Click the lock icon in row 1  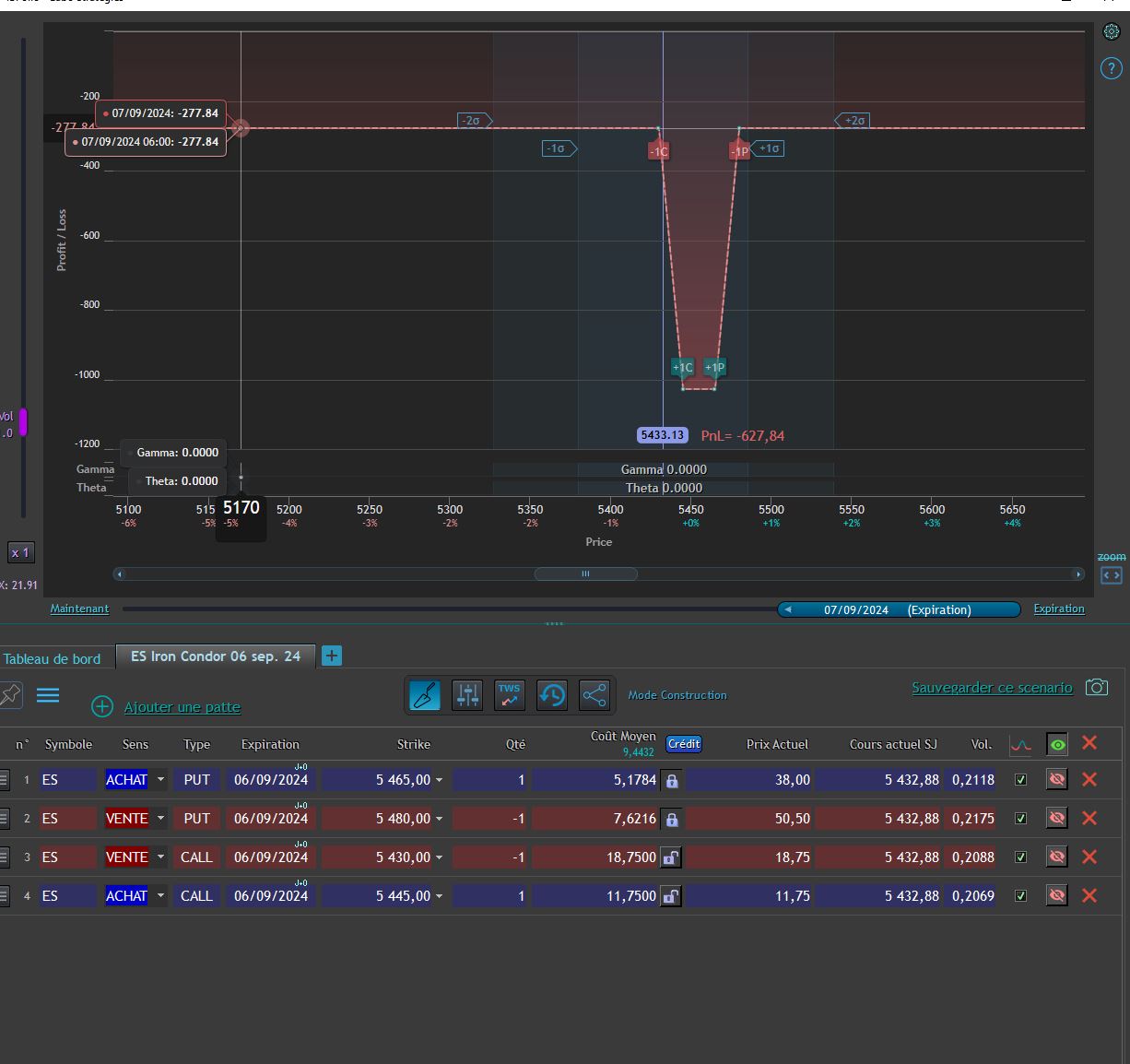(x=671, y=780)
